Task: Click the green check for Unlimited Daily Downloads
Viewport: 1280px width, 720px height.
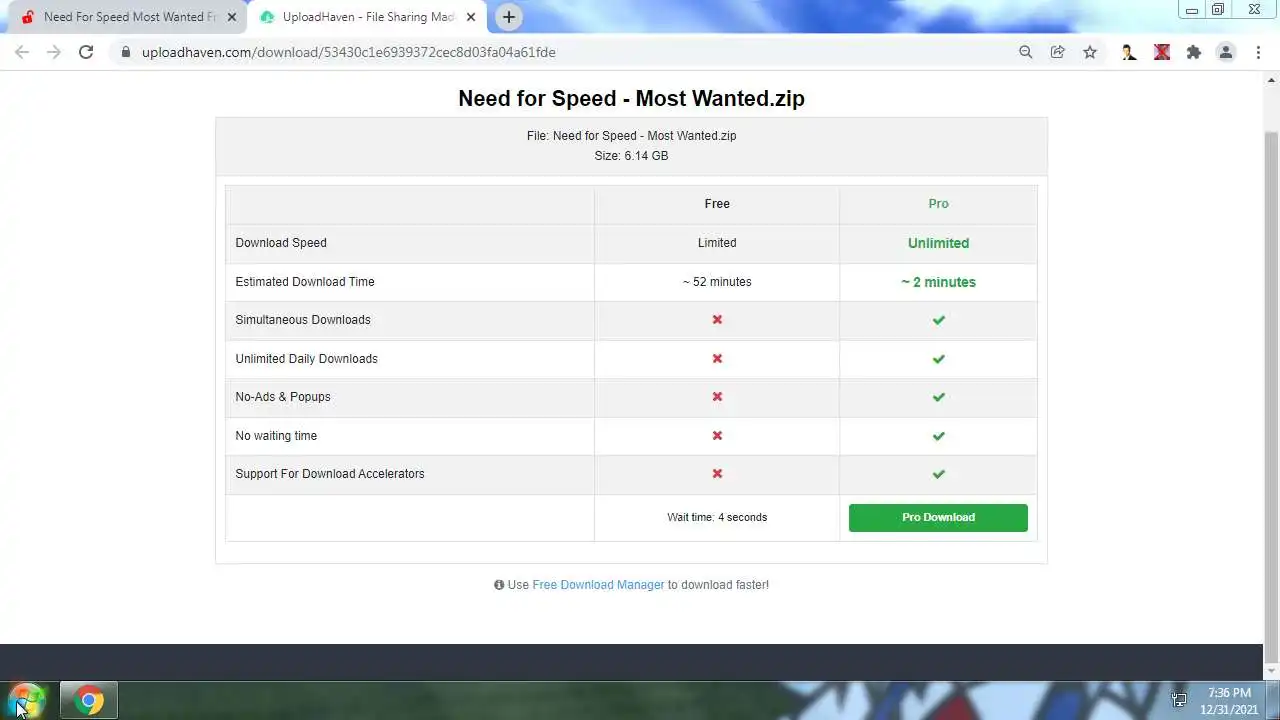Action: [x=938, y=358]
